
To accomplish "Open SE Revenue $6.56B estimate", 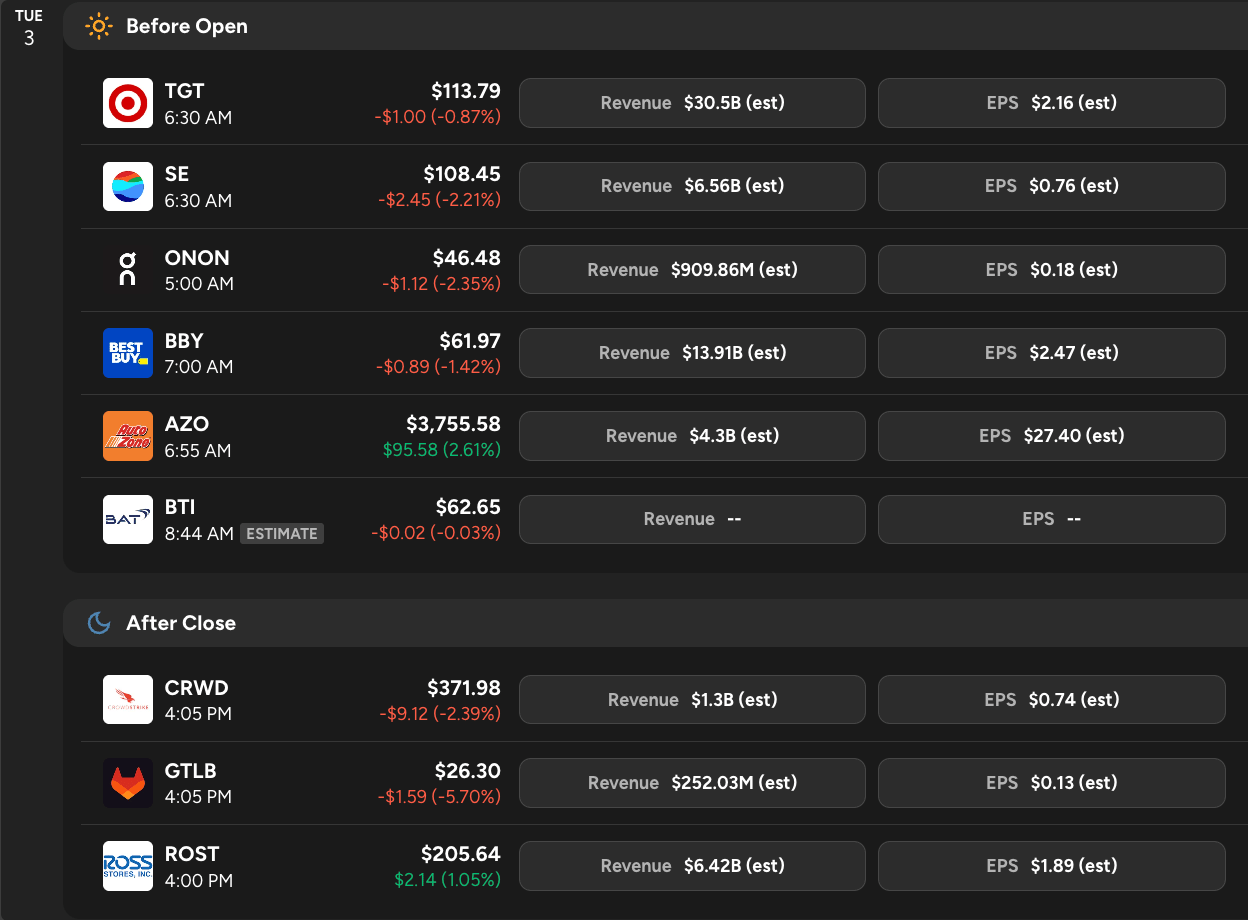I will click(692, 186).
